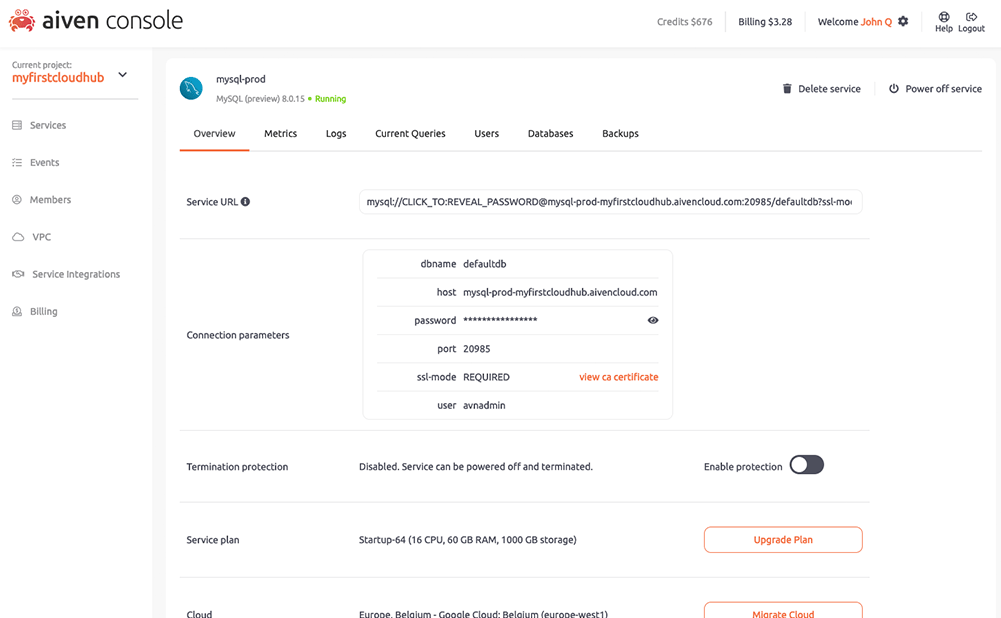The height and width of the screenshot is (618, 1001).
Task: Click the Upgrade Plan button
Action: pos(783,539)
